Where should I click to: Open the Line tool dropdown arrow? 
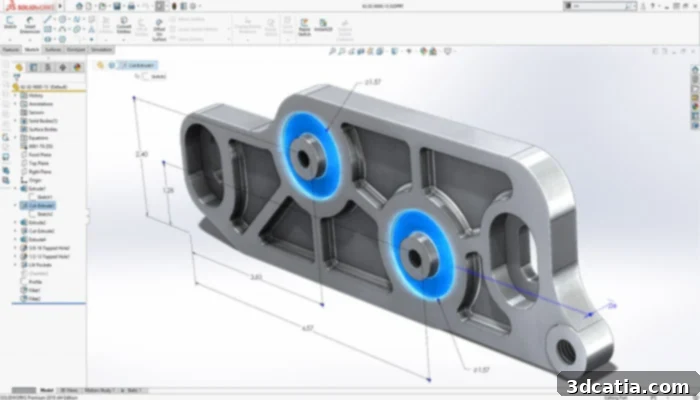(x=54, y=19)
